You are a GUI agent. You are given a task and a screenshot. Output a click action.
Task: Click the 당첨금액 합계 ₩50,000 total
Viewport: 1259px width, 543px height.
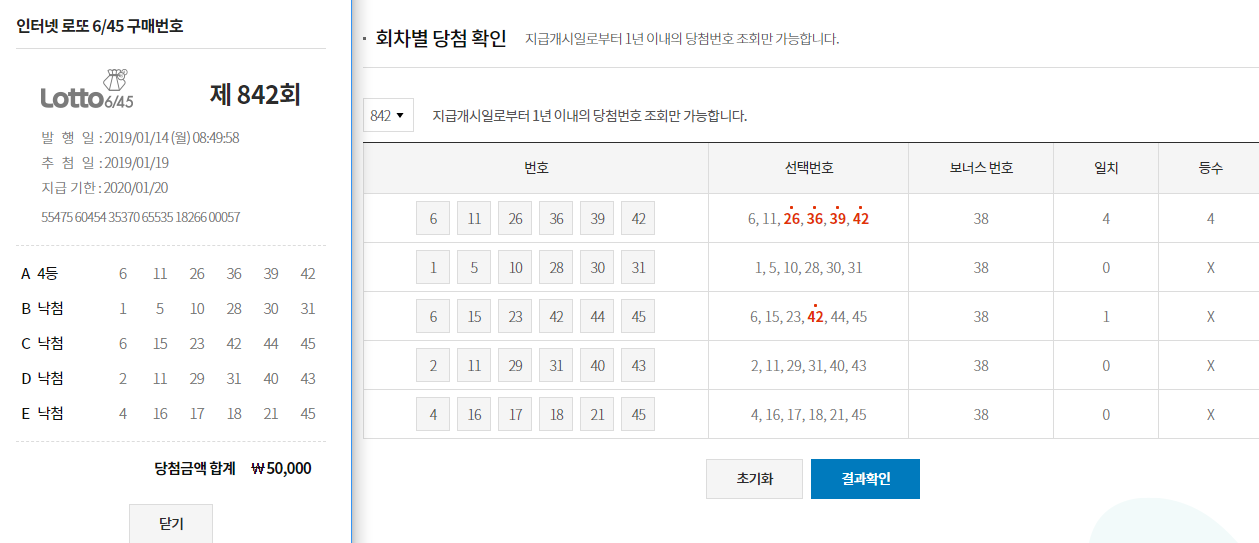232,468
